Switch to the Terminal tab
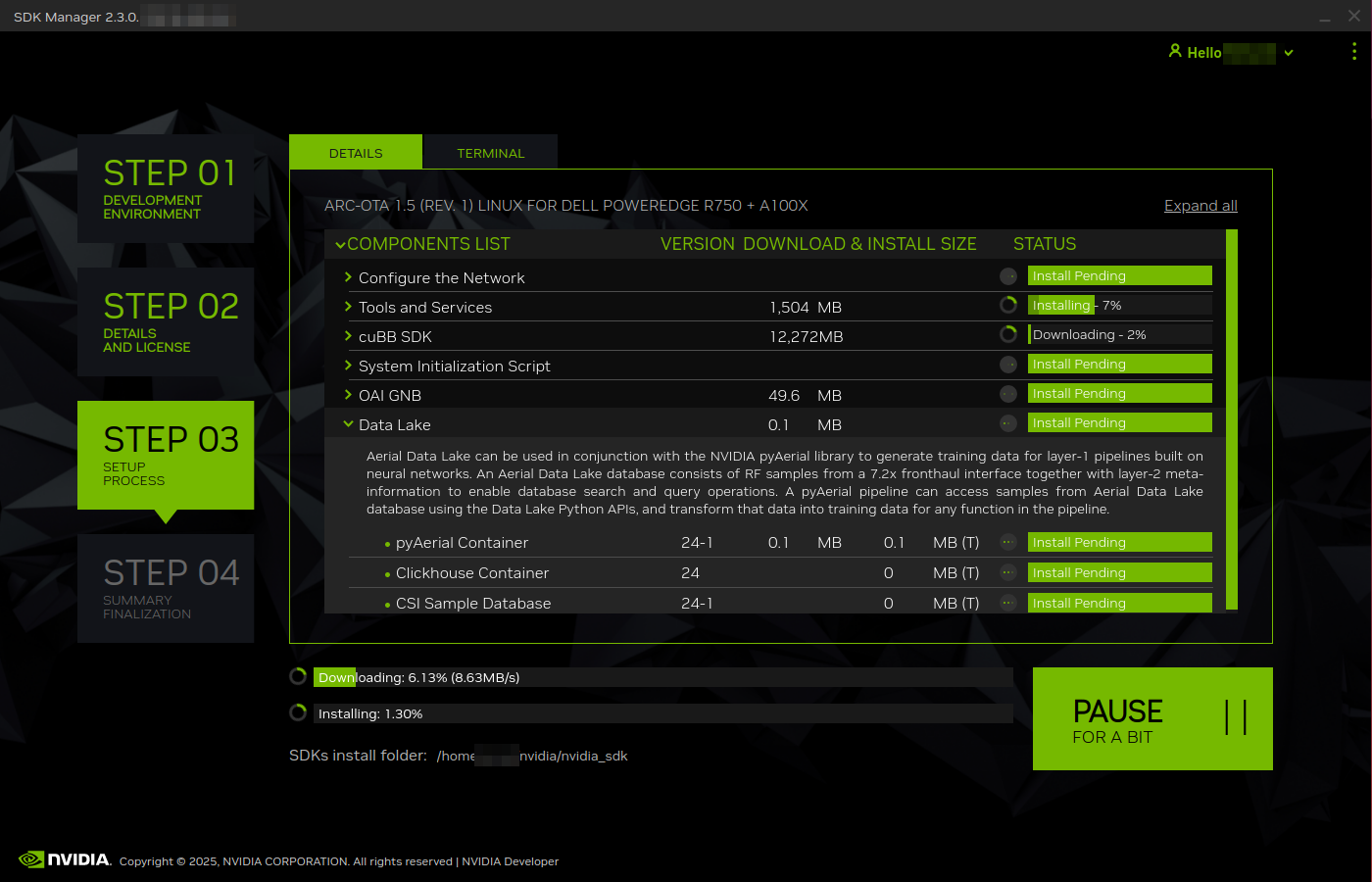The height and width of the screenshot is (882, 1372). tap(490, 152)
